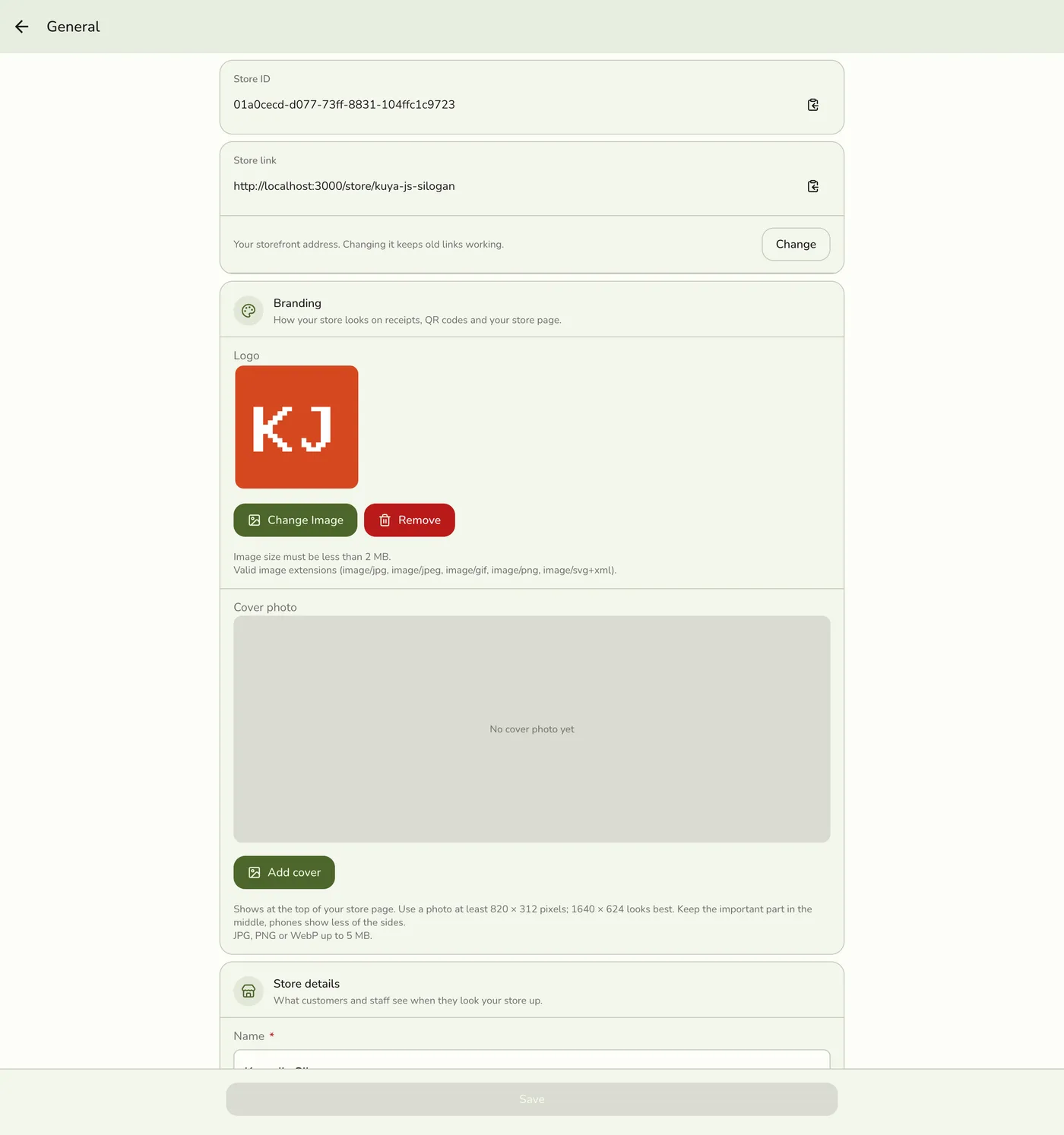Remove the store logo
Viewport: 1064px width, 1135px height.
click(x=410, y=520)
